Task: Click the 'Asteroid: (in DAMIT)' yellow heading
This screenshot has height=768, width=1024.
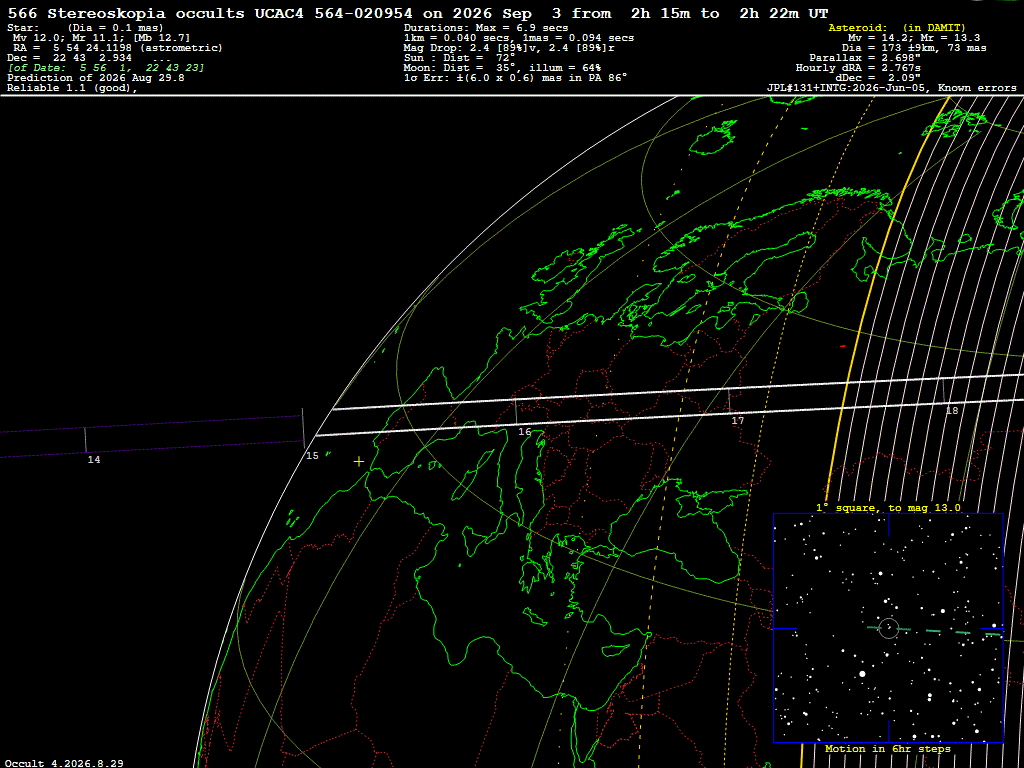Action: pos(897,27)
